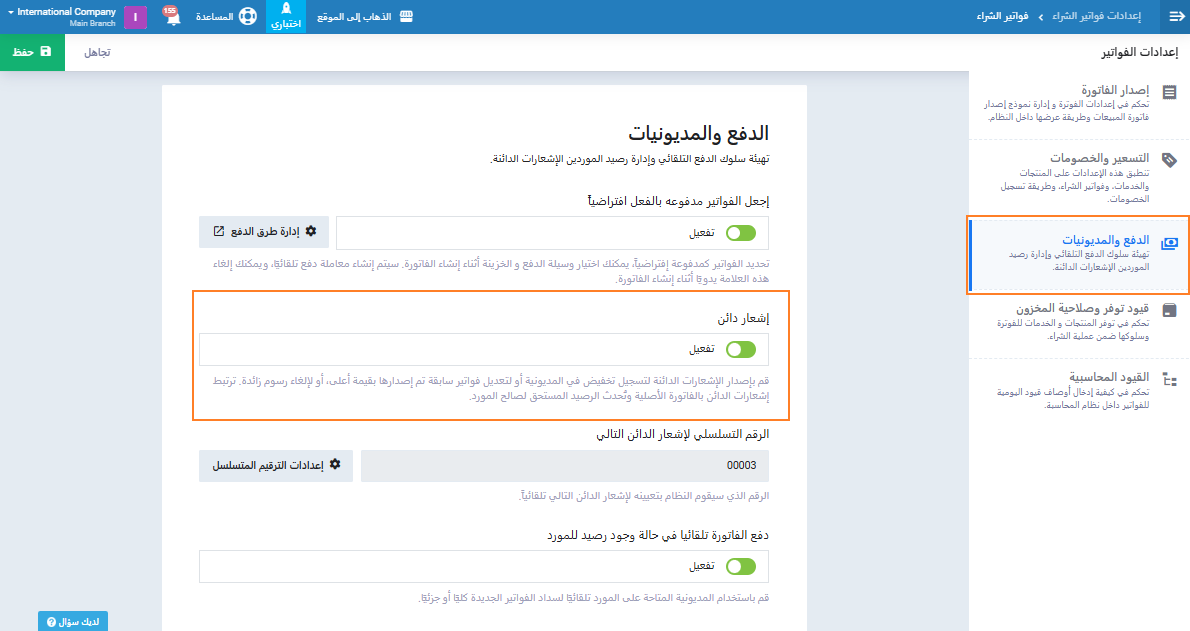Disable the default paid invoices toggle
The width and height of the screenshot is (1190, 631).
click(x=741, y=233)
